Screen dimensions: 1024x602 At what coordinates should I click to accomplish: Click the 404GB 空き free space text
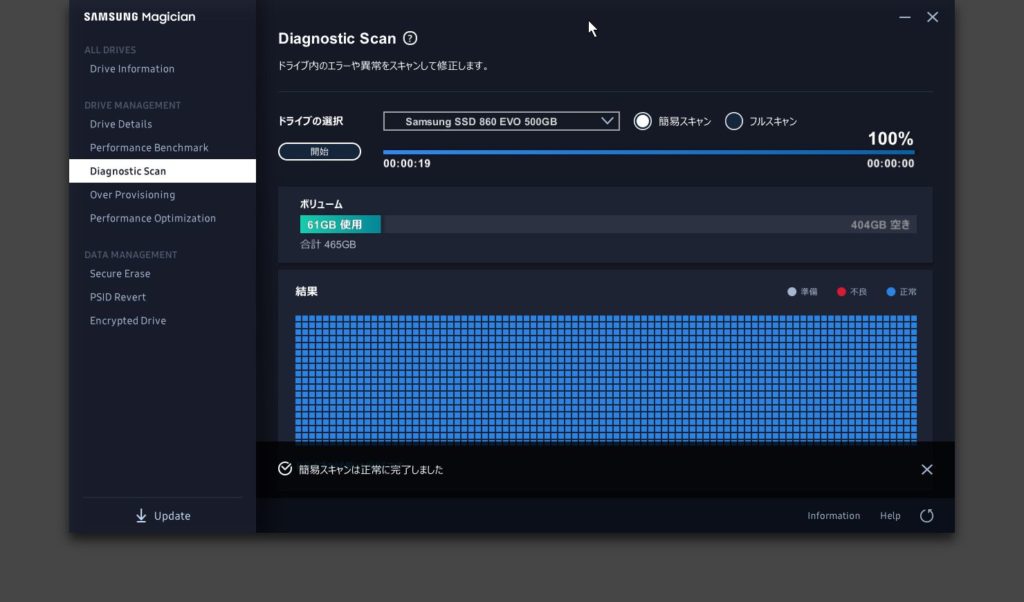(x=880, y=225)
